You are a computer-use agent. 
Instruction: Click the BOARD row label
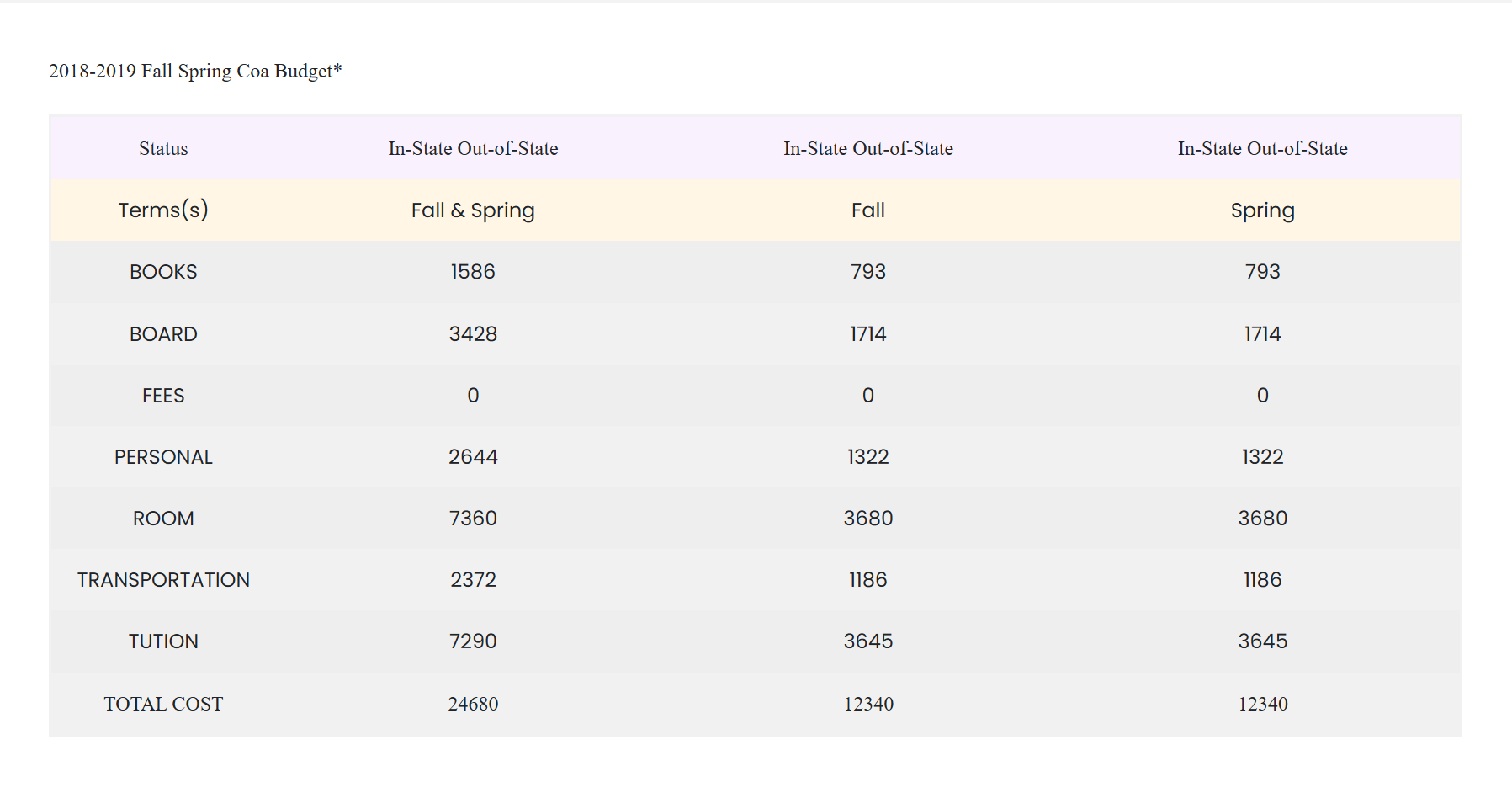(x=163, y=334)
